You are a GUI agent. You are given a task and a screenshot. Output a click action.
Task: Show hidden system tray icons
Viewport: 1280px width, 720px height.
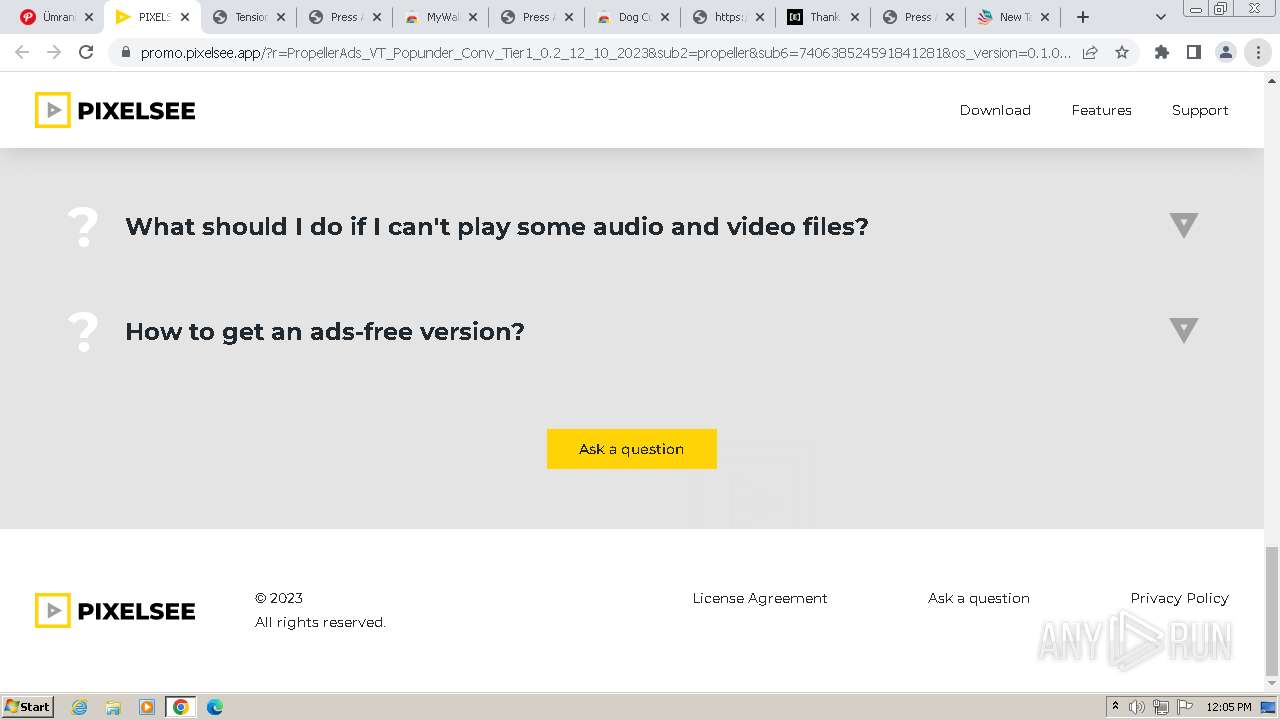(x=1115, y=707)
